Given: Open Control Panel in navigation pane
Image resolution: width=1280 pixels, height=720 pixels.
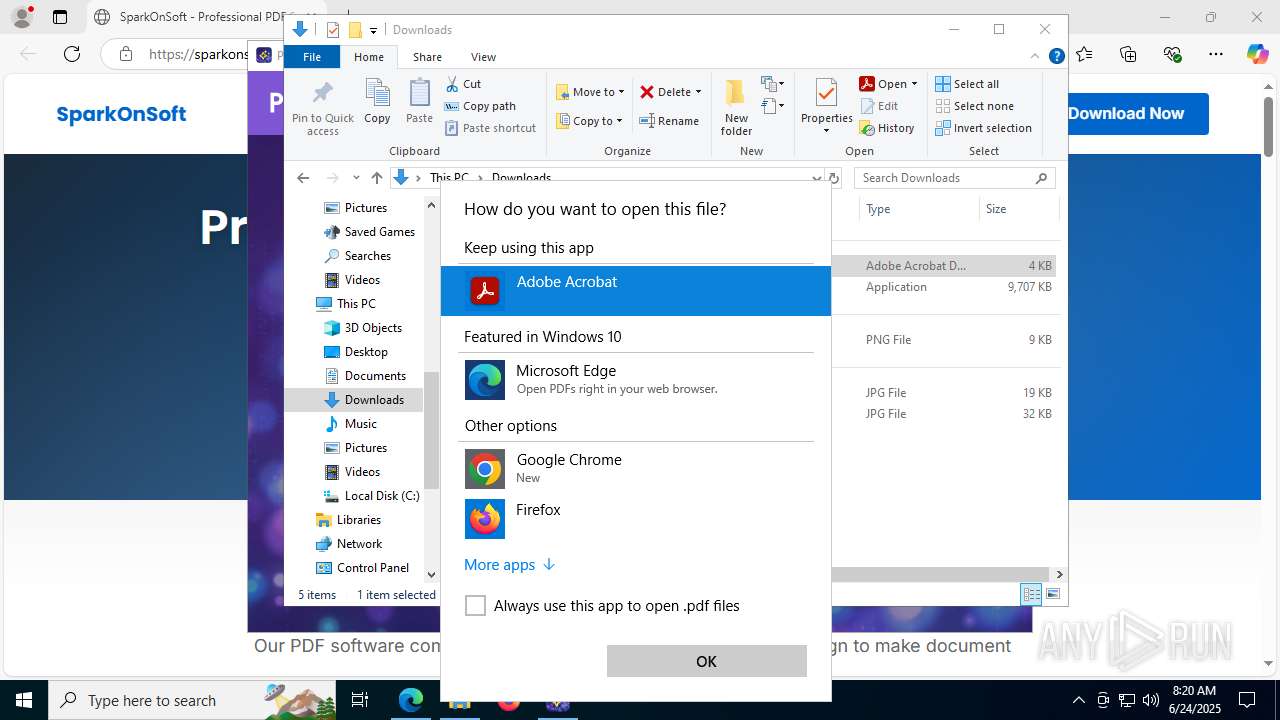Looking at the screenshot, I should coord(362,568).
